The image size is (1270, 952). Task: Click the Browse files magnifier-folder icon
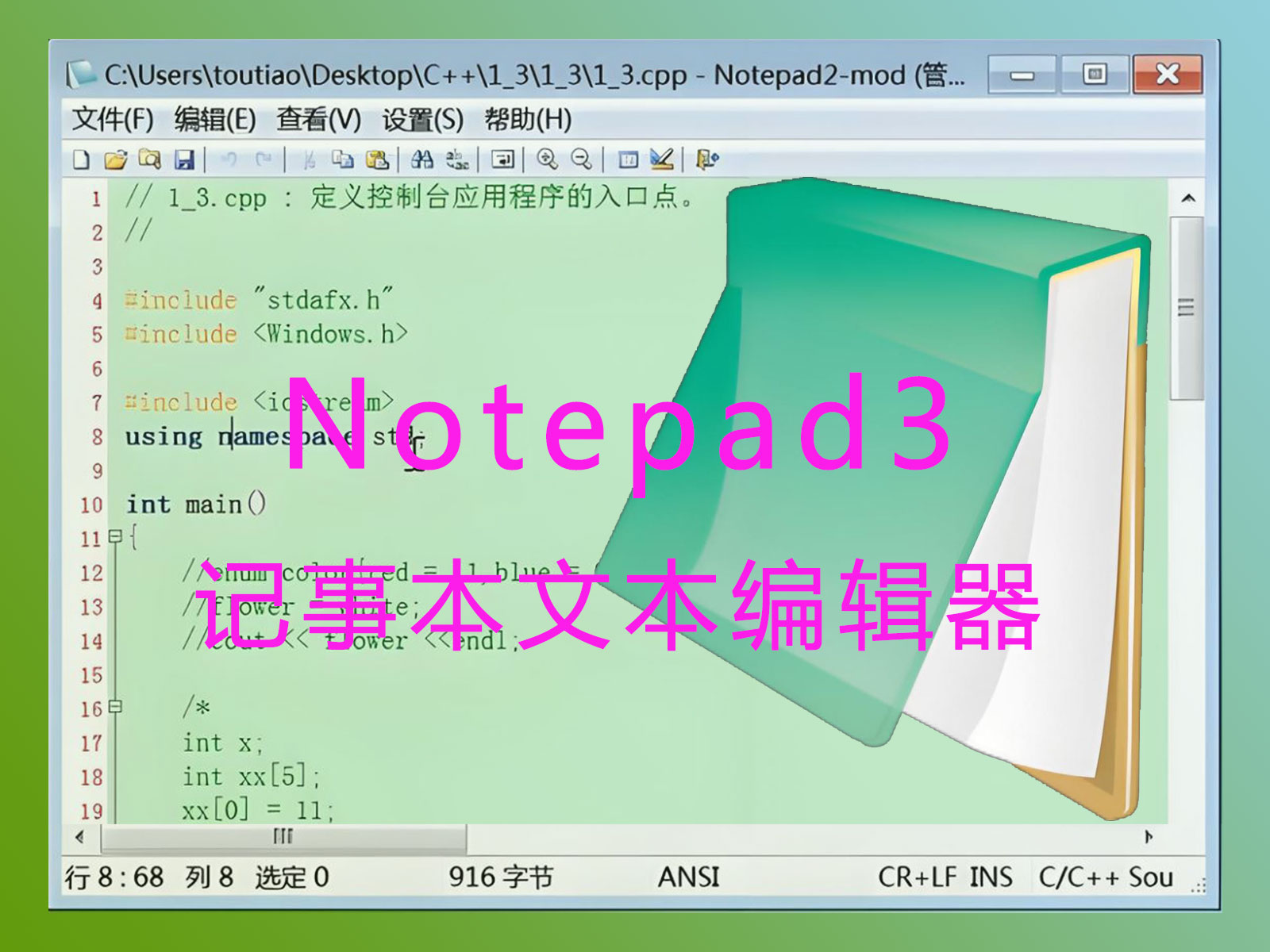[x=149, y=159]
